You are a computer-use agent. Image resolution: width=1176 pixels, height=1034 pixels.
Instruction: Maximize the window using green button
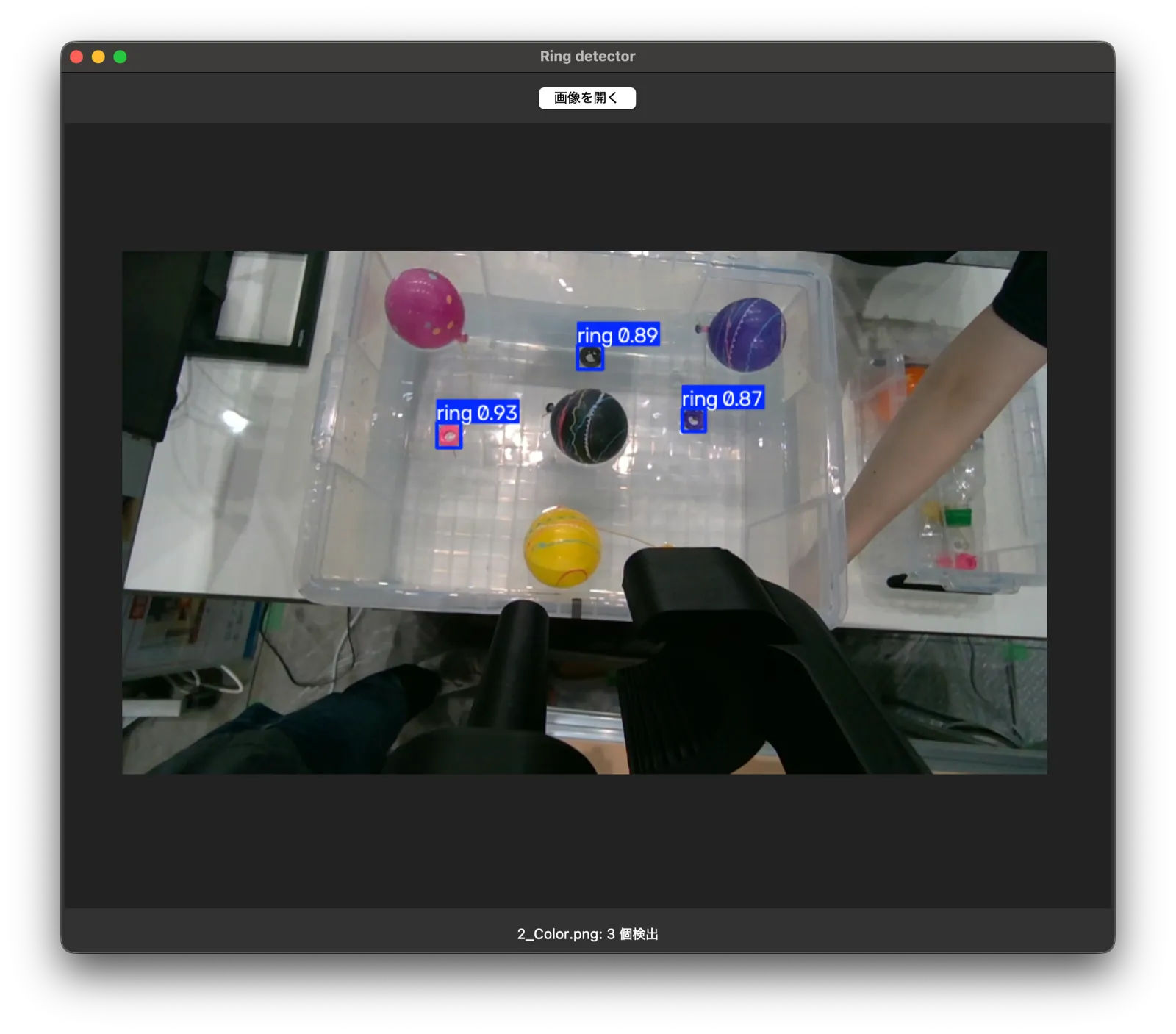click(121, 57)
